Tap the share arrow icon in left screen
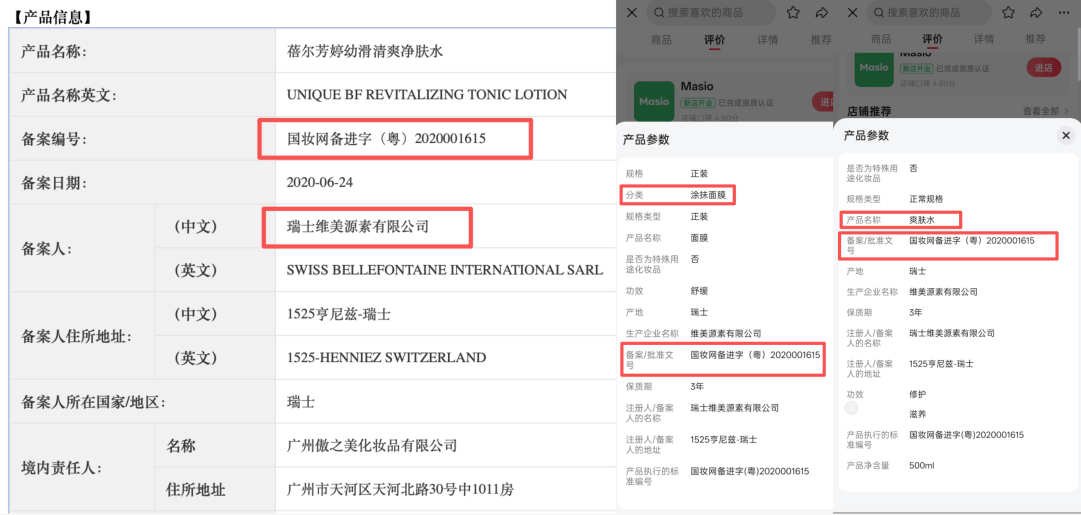1081x515 pixels. click(822, 12)
